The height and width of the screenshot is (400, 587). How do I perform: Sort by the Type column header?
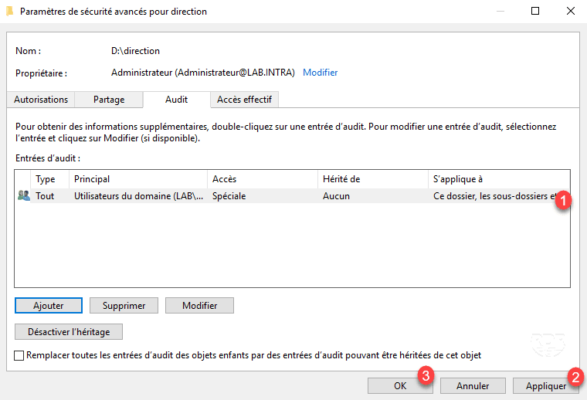tap(50, 179)
